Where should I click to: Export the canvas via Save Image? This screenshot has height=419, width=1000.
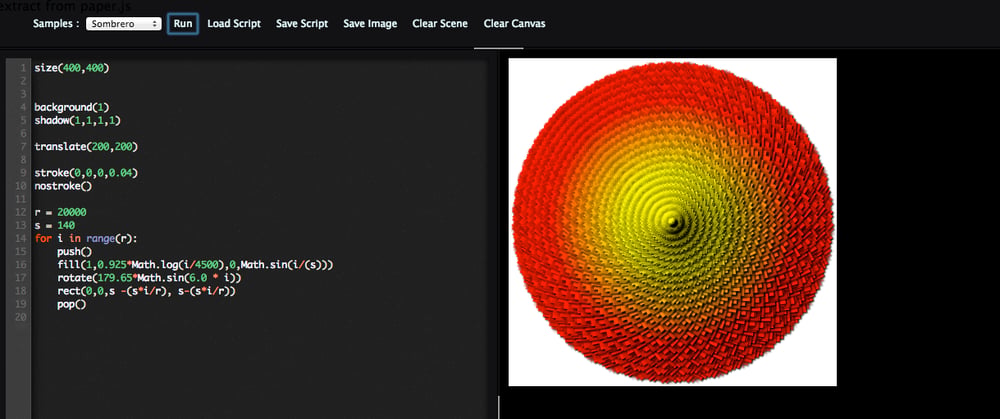(370, 24)
